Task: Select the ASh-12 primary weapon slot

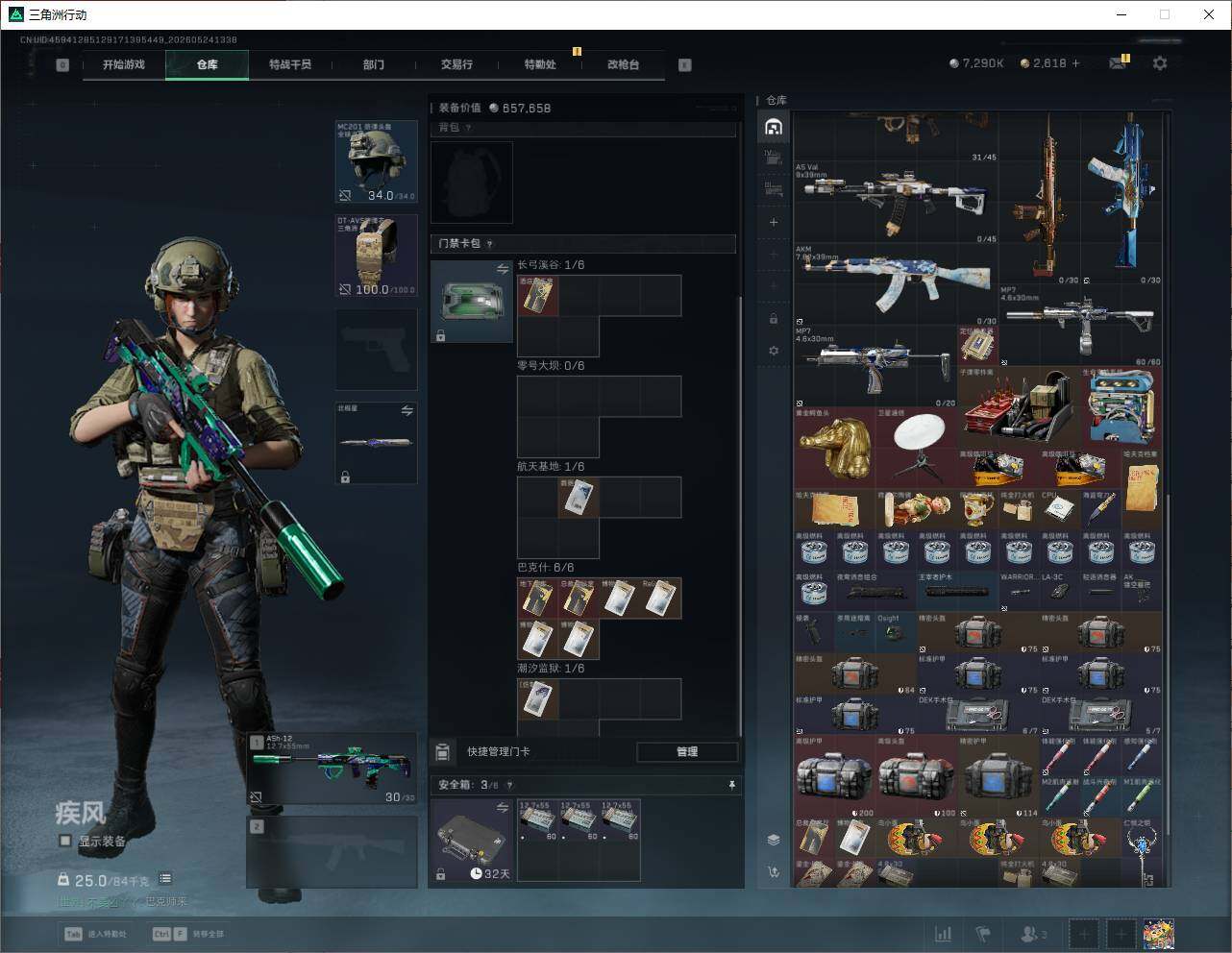Action: pyautogui.click(x=333, y=769)
